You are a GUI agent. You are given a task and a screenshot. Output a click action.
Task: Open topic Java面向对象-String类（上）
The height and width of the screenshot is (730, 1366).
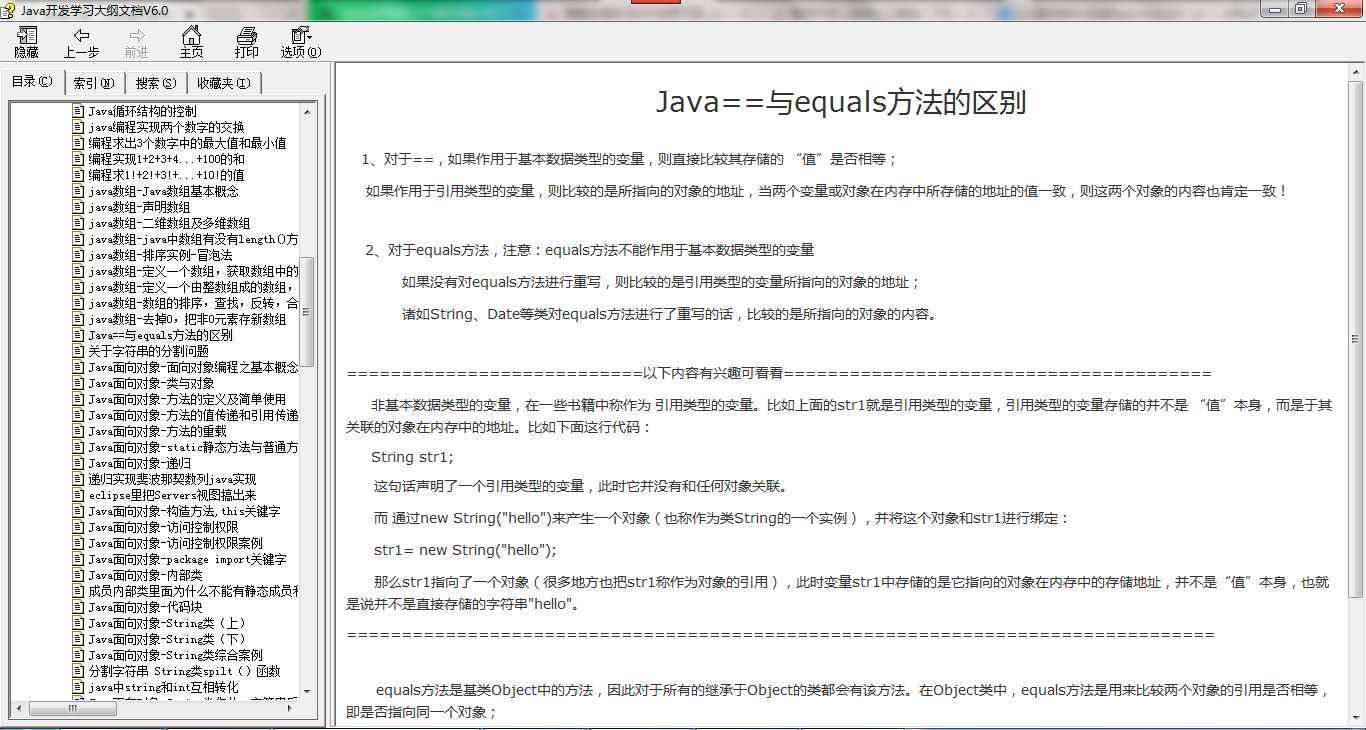[x=166, y=623]
